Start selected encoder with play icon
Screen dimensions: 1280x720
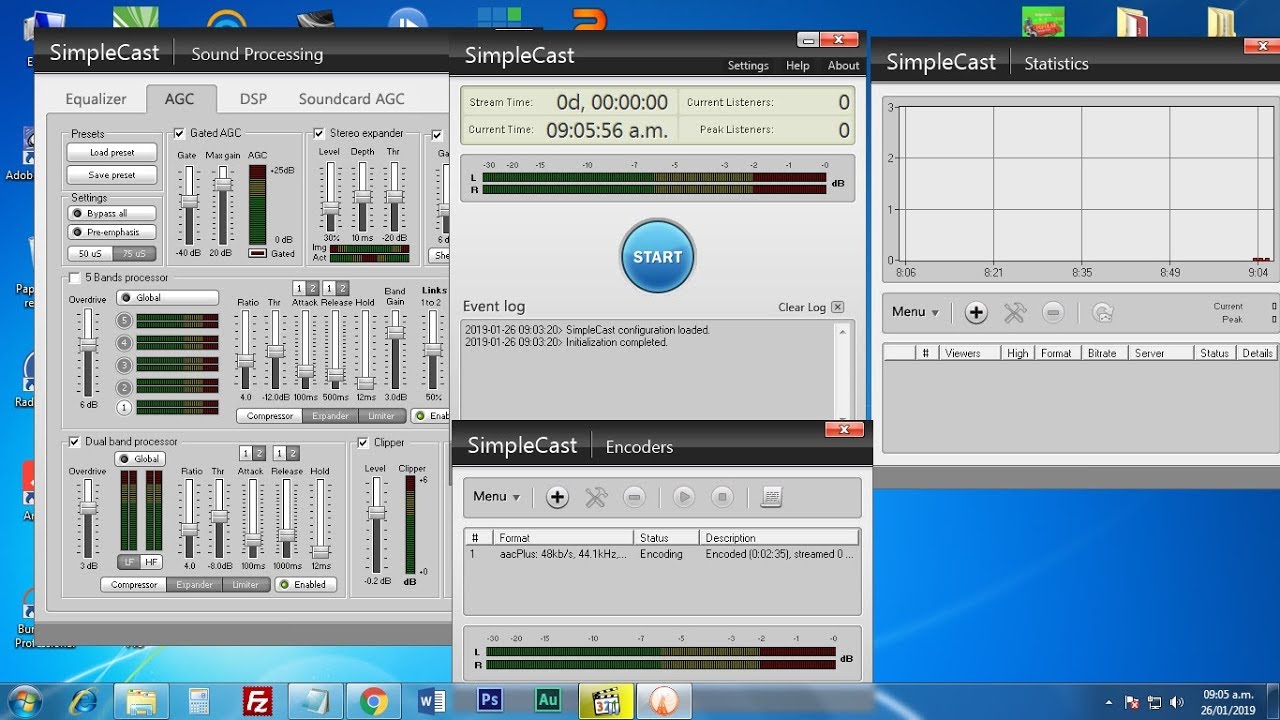click(x=684, y=497)
